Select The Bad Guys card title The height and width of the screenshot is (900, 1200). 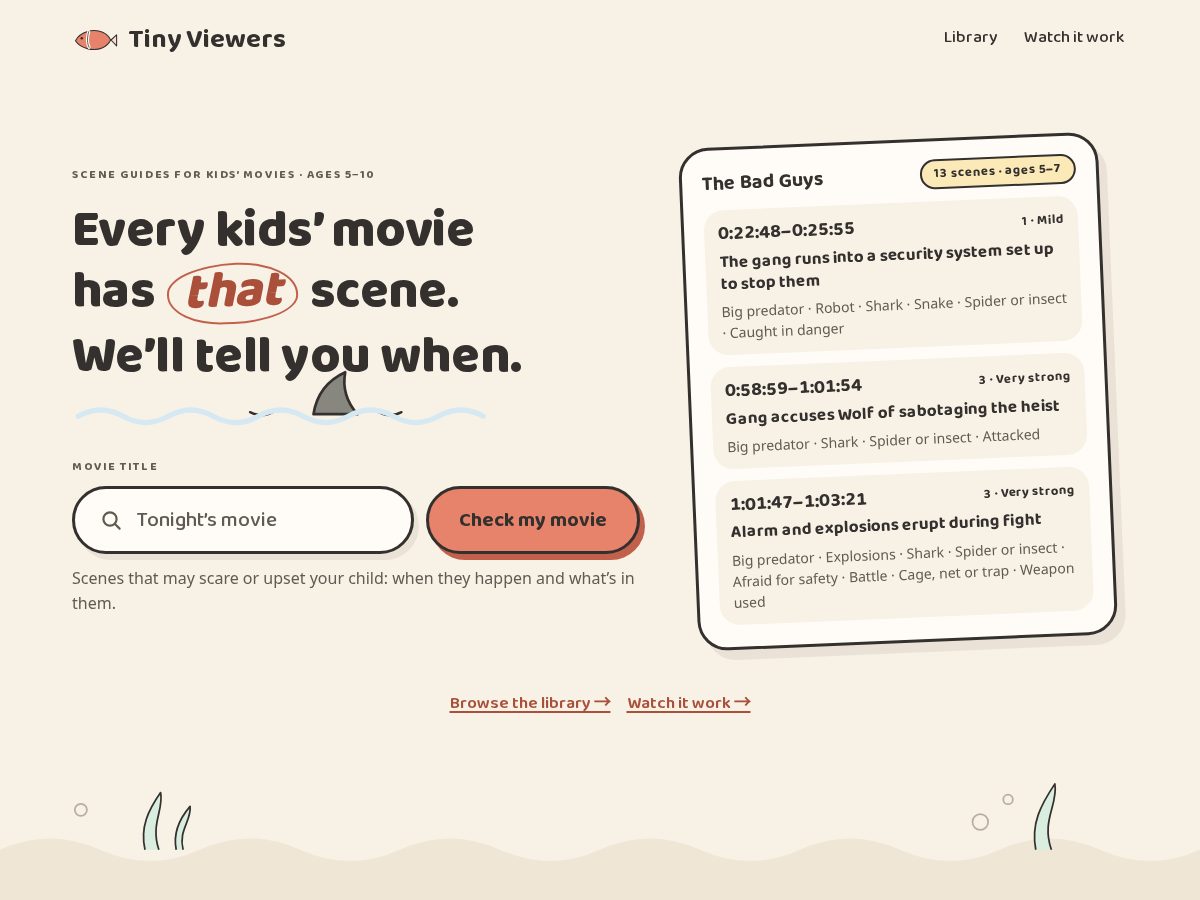762,181
